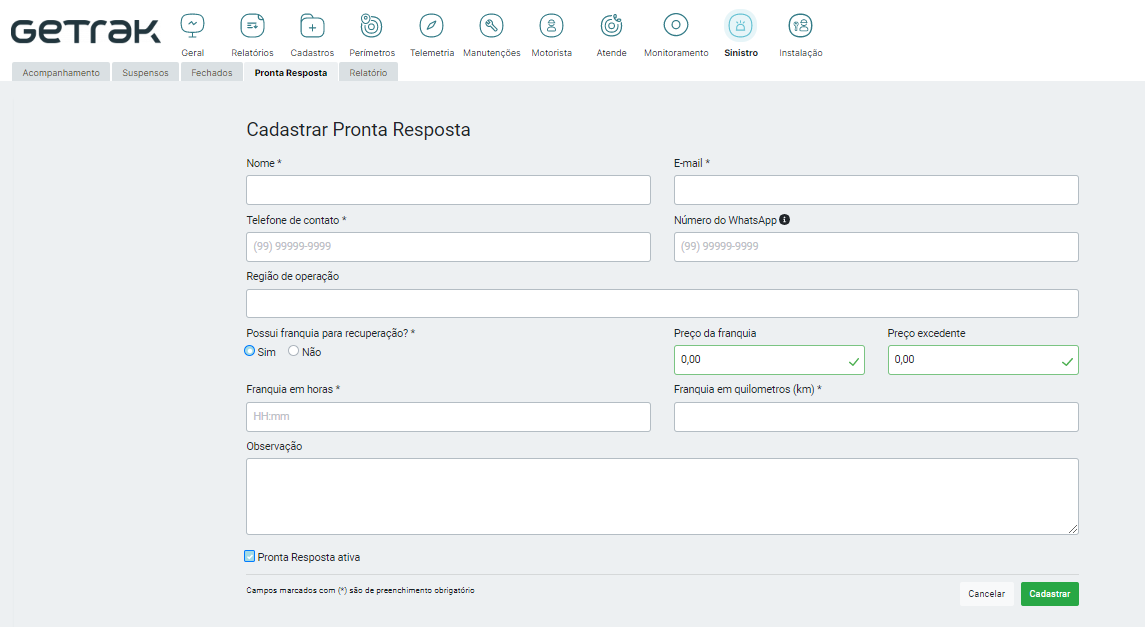Focus the Número do WhatsApp field
1145x627 pixels.
pos(876,247)
